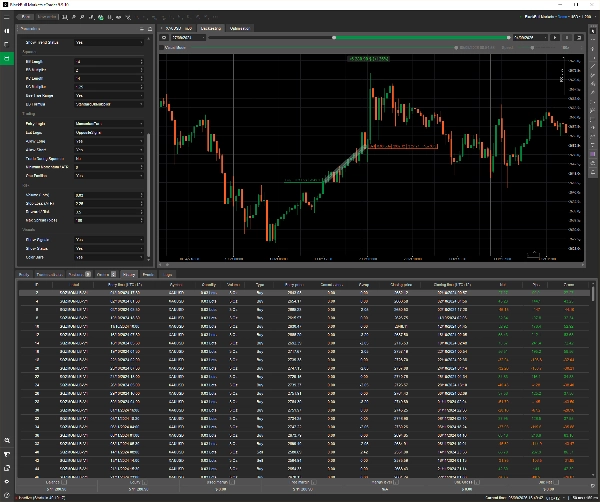Click the sidebar icon just below the magnifier

pos(7,454)
